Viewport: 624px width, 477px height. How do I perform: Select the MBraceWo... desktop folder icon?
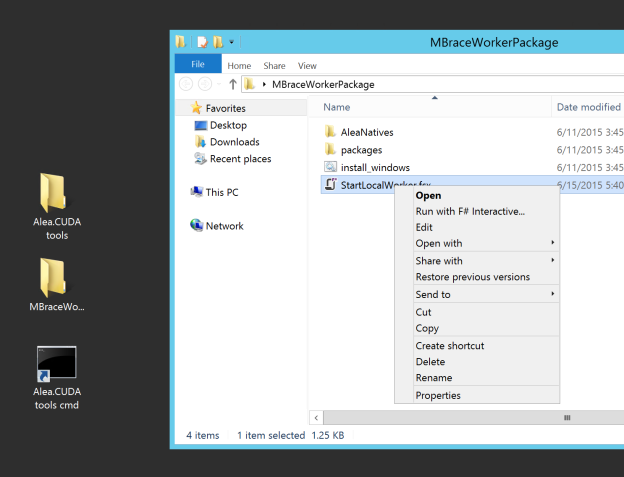pyautogui.click(x=57, y=284)
